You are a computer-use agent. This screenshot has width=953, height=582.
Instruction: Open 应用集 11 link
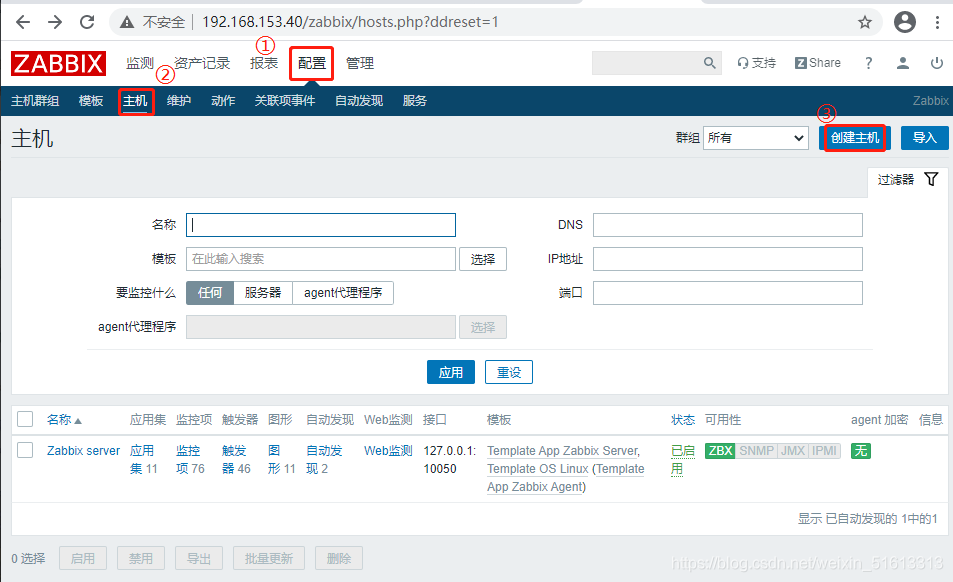143,459
